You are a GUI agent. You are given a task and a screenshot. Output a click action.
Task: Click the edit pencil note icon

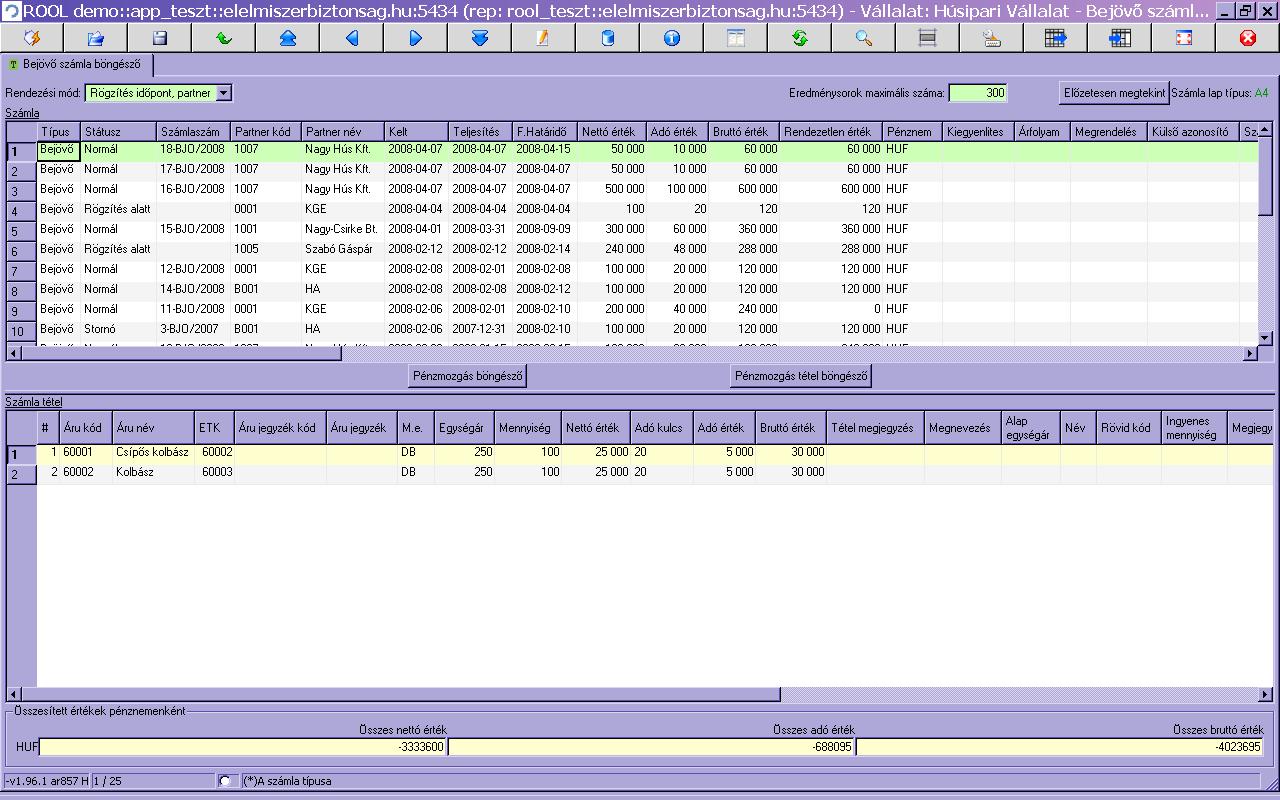tap(544, 38)
